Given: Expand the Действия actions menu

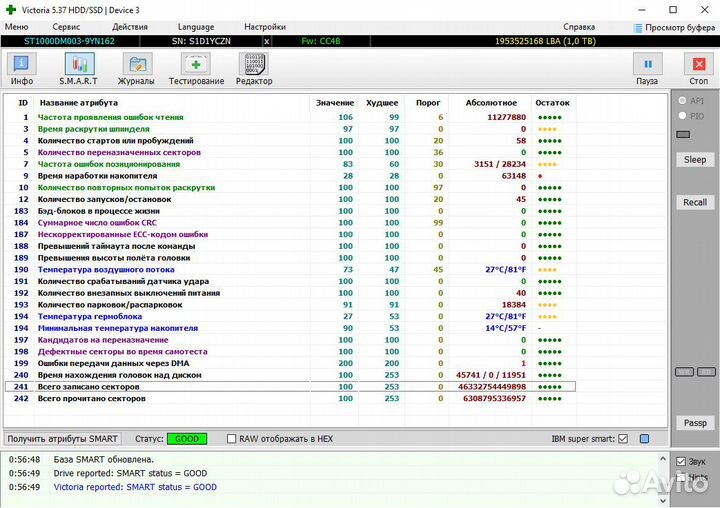Looking at the screenshot, I should point(130,26).
